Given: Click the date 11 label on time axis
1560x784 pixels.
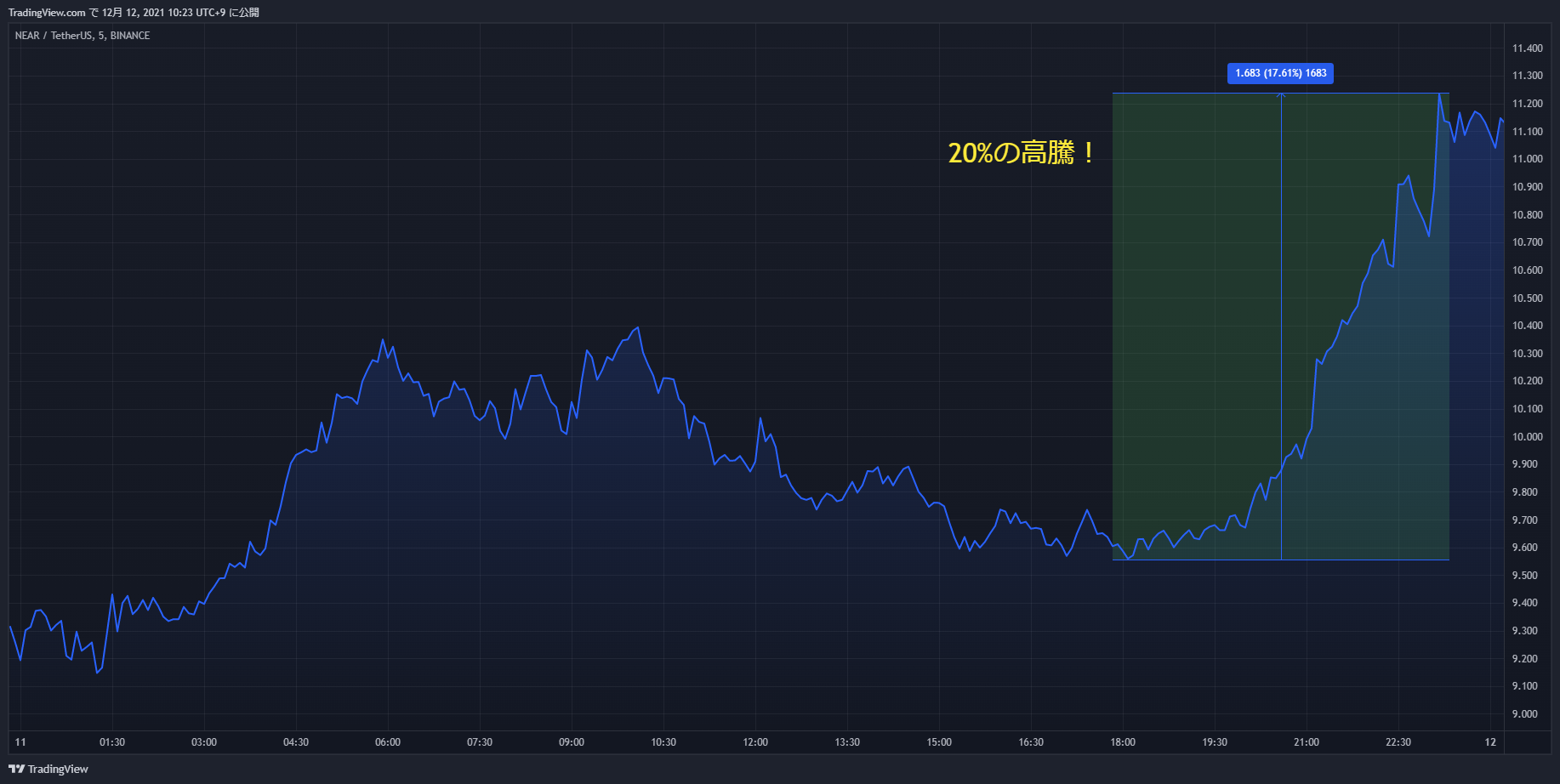Looking at the screenshot, I should click(x=20, y=742).
